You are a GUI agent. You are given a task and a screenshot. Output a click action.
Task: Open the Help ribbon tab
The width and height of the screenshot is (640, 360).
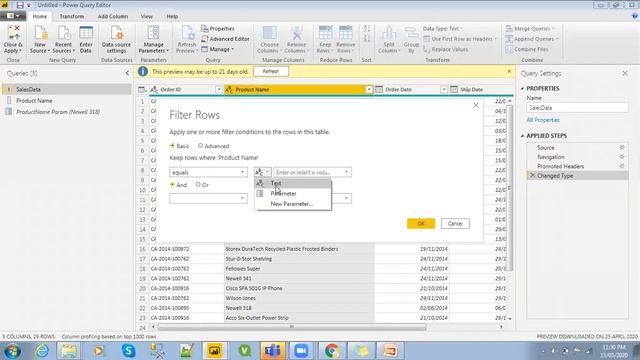click(172, 16)
